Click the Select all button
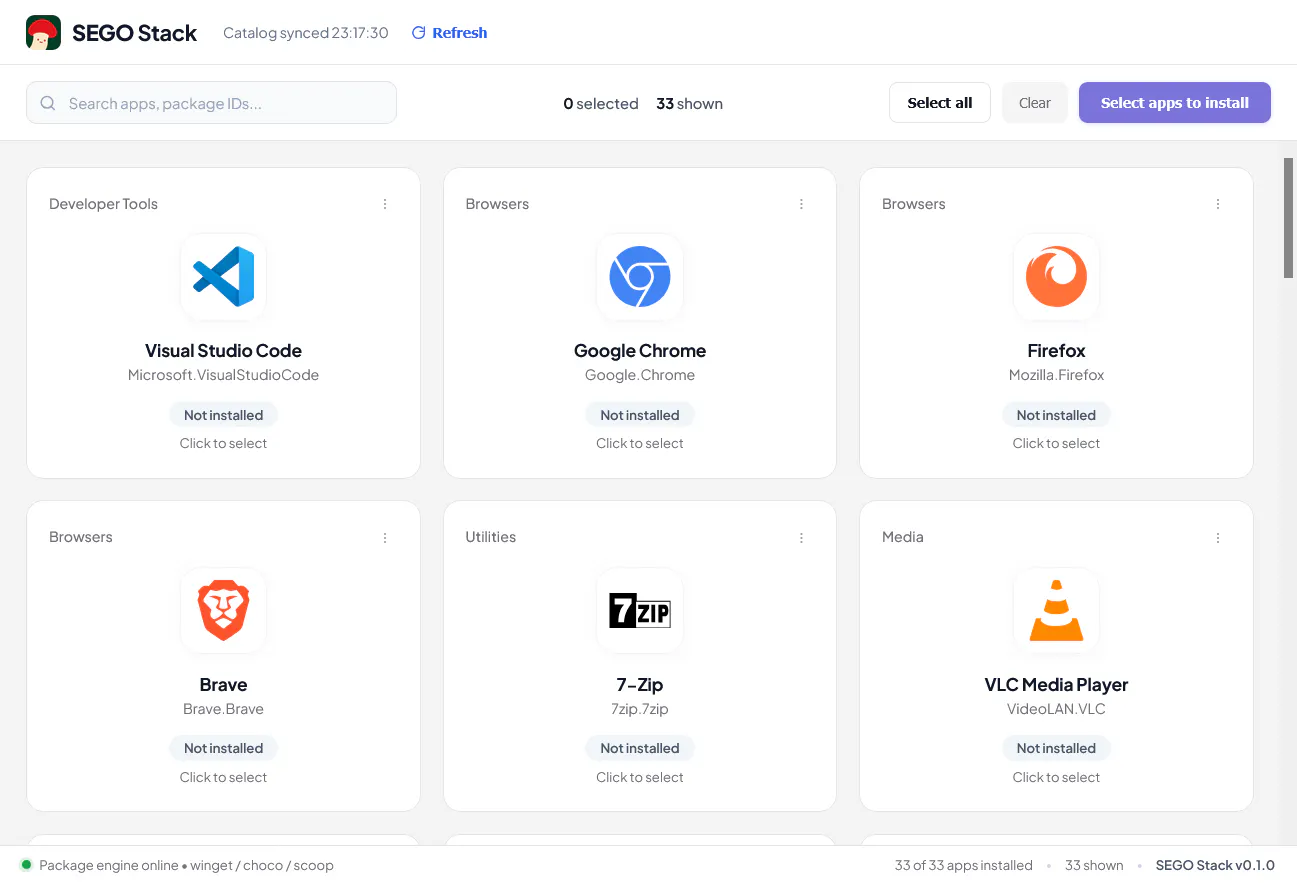Screen dimensions: 1297x883 (x=940, y=103)
